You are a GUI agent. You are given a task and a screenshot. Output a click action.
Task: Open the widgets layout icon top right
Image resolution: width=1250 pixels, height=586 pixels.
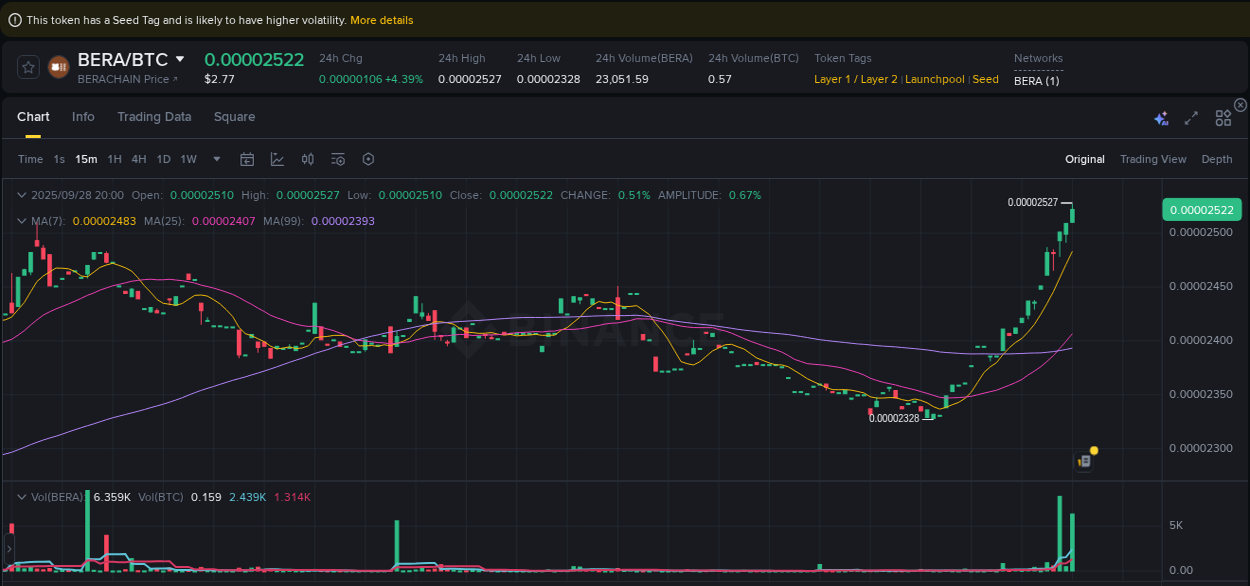pyautogui.click(x=1222, y=117)
